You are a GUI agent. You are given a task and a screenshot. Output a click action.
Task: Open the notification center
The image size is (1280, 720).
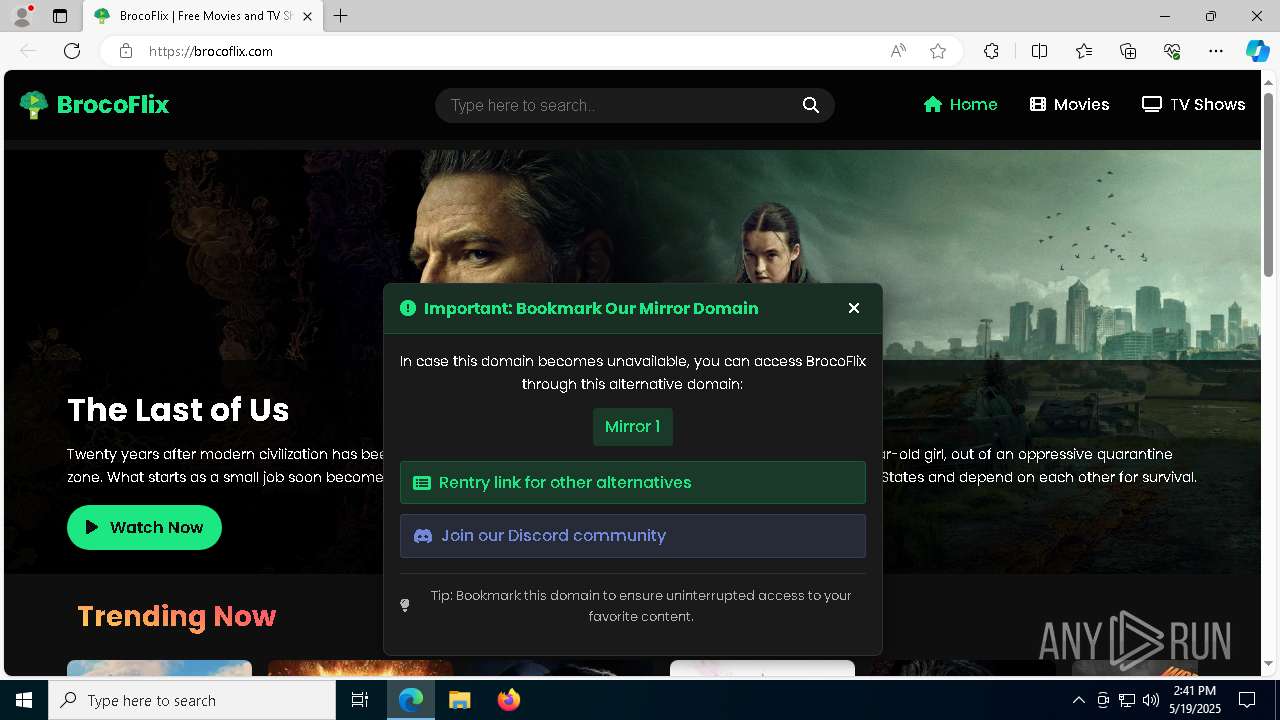pyautogui.click(x=1247, y=700)
